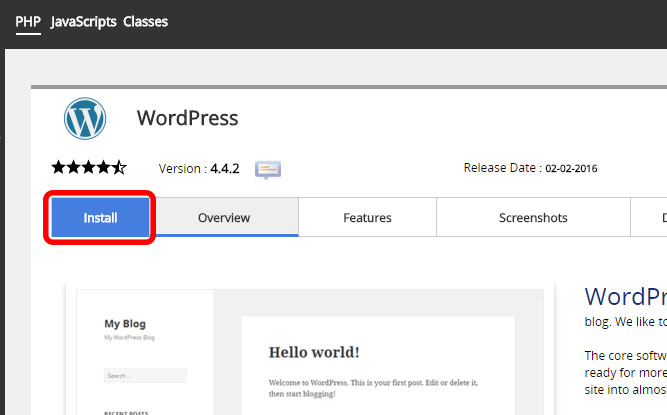Switch to the JavaScripts category

click(83, 22)
